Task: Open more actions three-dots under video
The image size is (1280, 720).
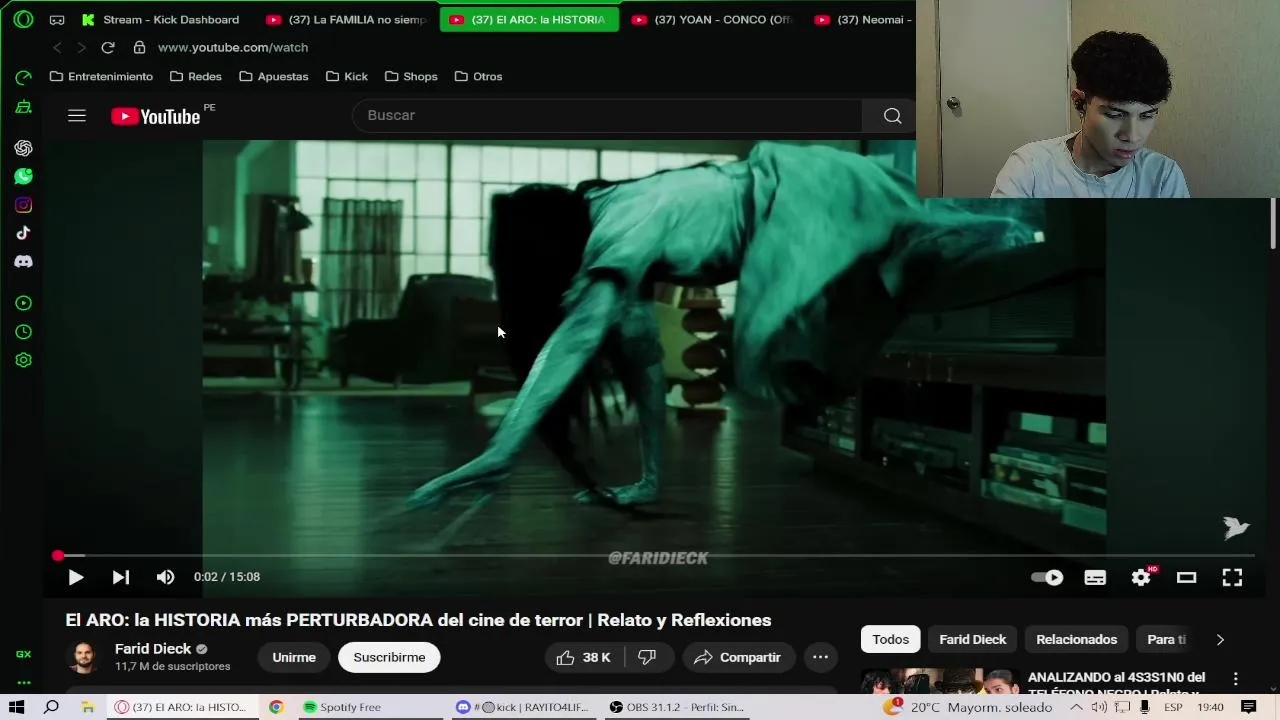Action: click(820, 657)
